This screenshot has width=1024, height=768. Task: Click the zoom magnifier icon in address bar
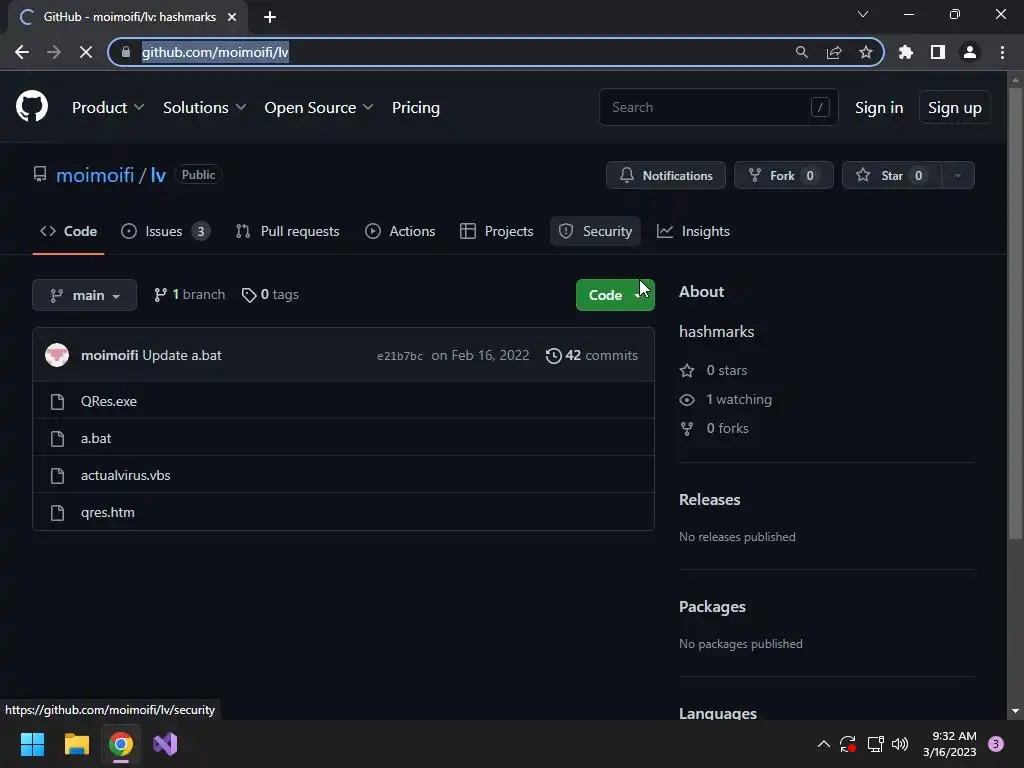point(801,52)
